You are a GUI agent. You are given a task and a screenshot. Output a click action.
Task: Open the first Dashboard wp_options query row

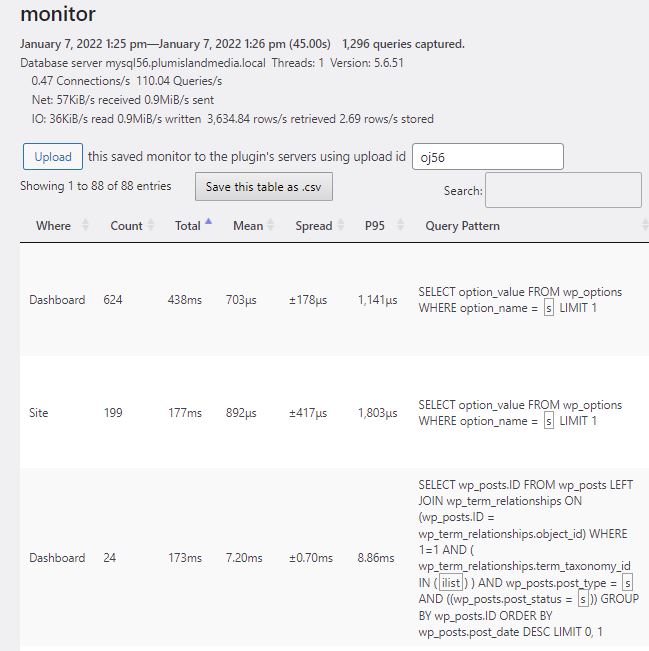[334, 299]
